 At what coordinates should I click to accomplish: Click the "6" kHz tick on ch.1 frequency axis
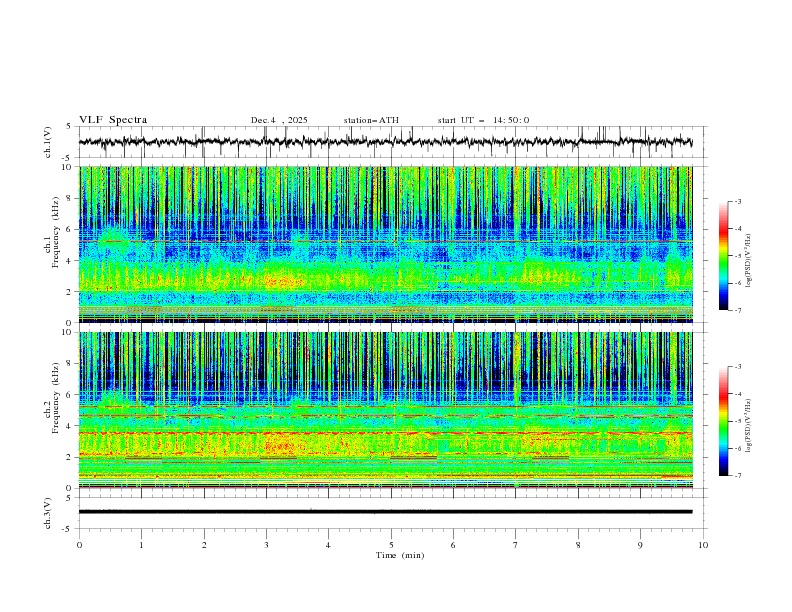pos(71,229)
